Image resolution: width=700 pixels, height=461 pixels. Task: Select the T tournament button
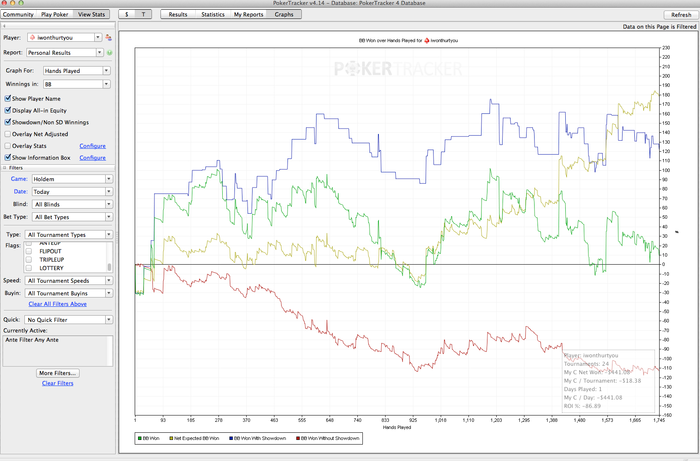tap(143, 14)
